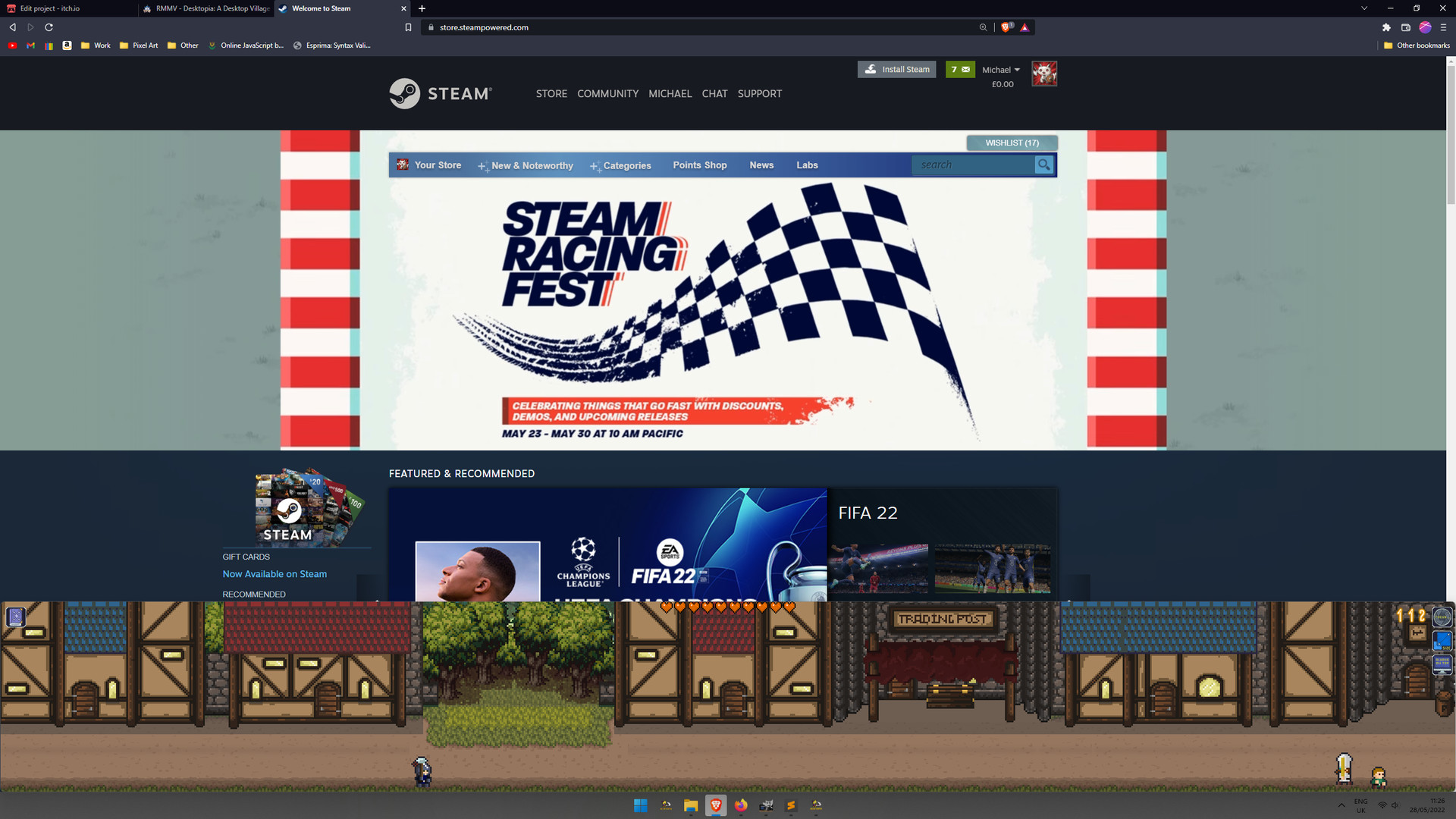
Task: Click the Focus icon in Desktopia overlay
Action: [1442, 617]
